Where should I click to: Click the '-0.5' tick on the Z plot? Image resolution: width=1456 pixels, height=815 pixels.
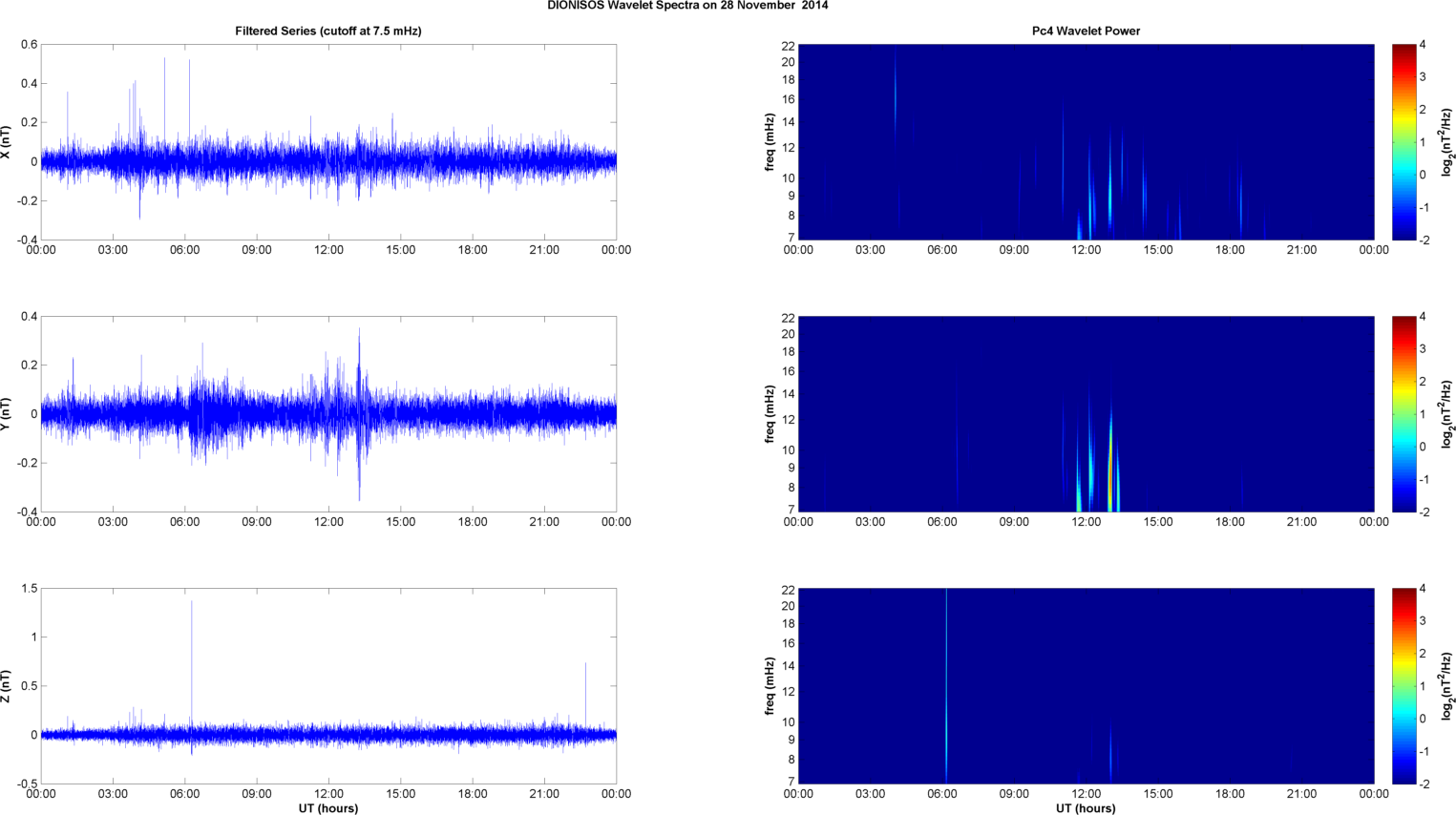coord(27,784)
